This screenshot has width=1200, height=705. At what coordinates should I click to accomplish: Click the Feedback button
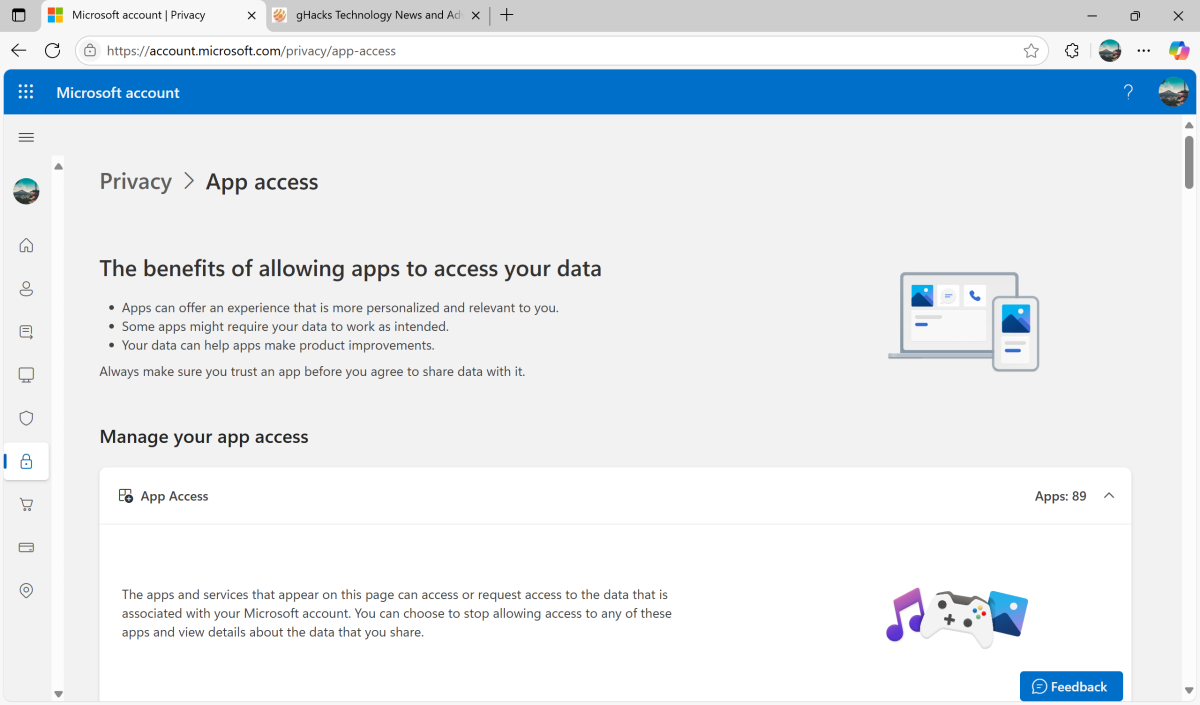pyautogui.click(x=1070, y=686)
